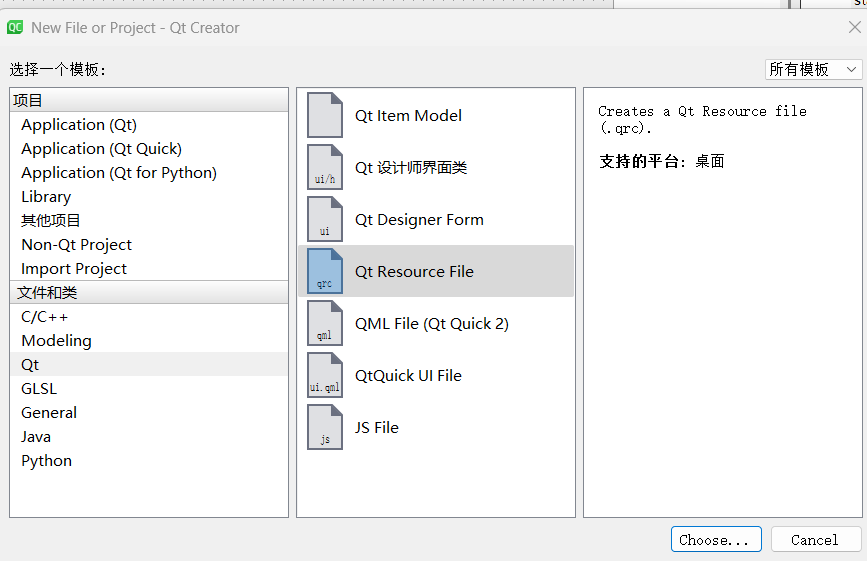867x561 pixels.
Task: Select the Library project category
Action: click(x=149, y=197)
